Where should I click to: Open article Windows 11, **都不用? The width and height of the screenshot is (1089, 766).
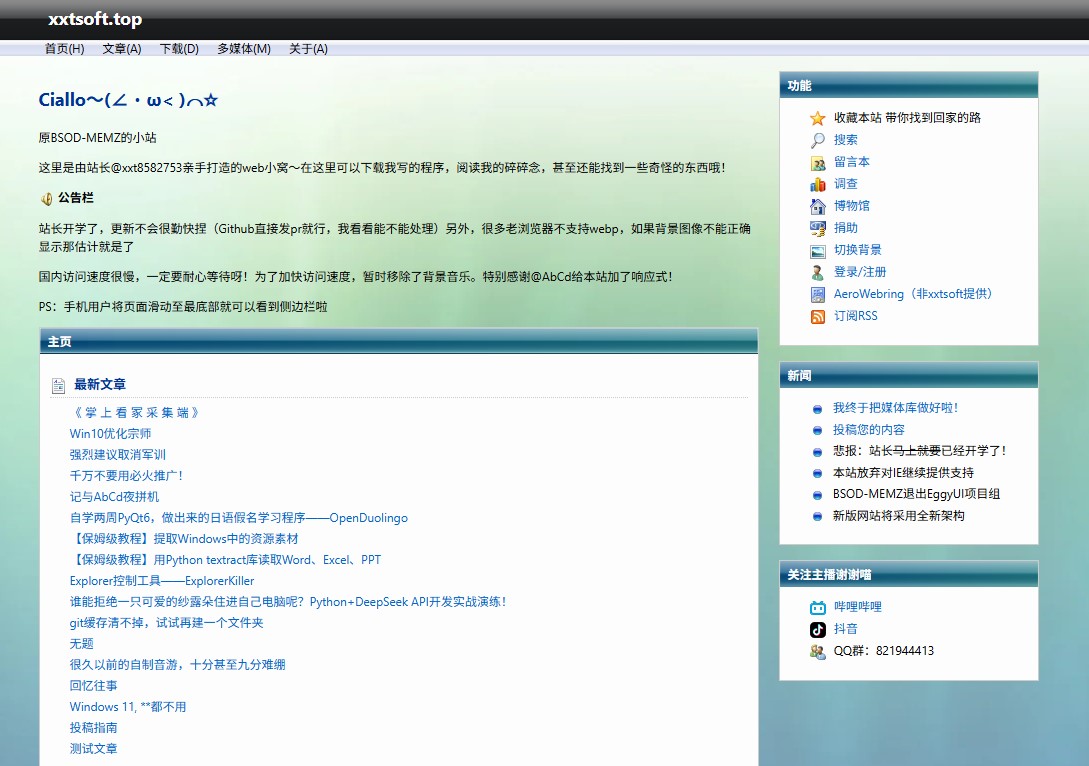128,706
